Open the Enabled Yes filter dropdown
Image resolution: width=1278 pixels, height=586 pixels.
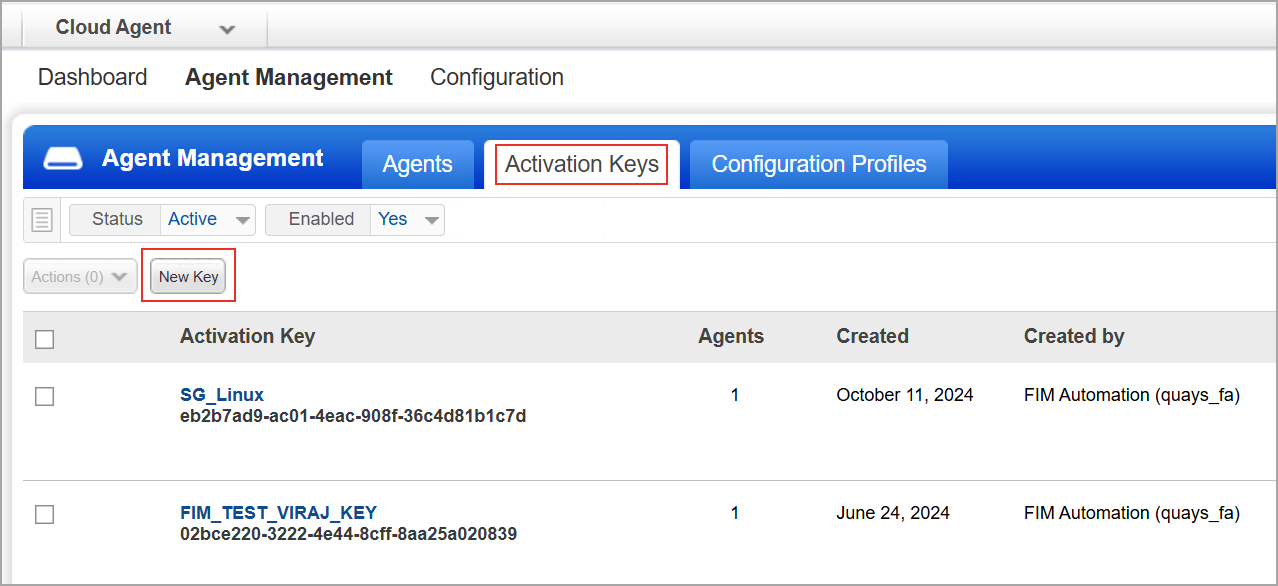click(x=355, y=219)
